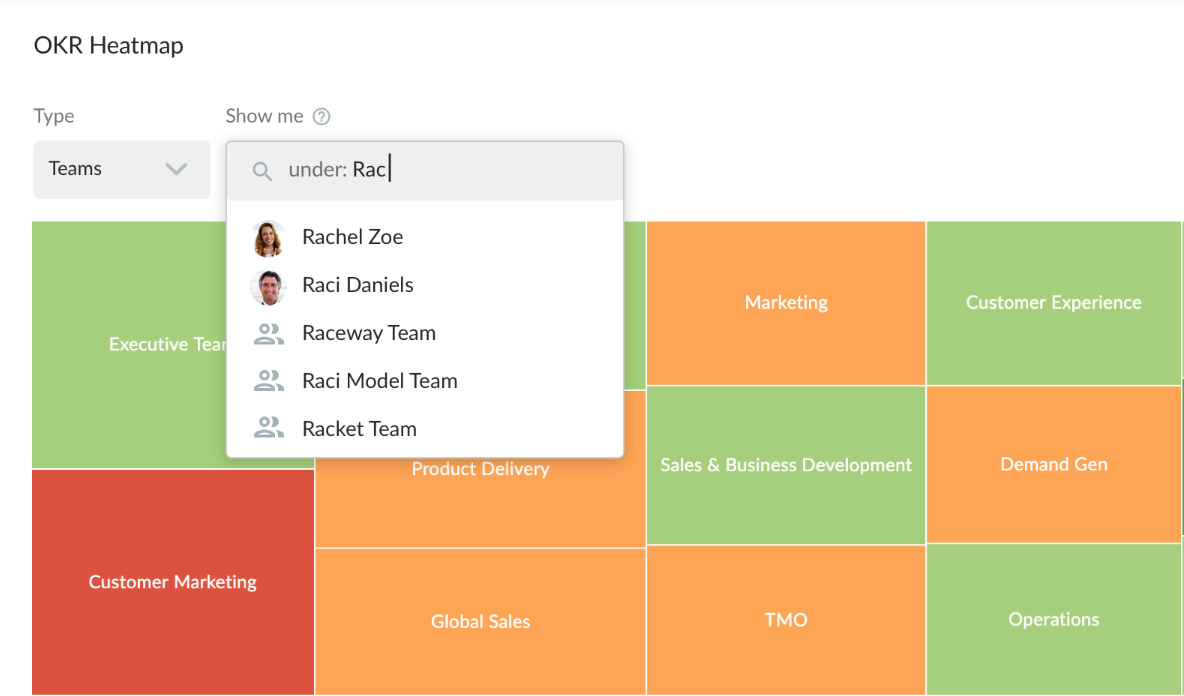Viewport: 1184px width, 696px height.
Task: Click the help icon beside Show me
Action: coord(322,116)
